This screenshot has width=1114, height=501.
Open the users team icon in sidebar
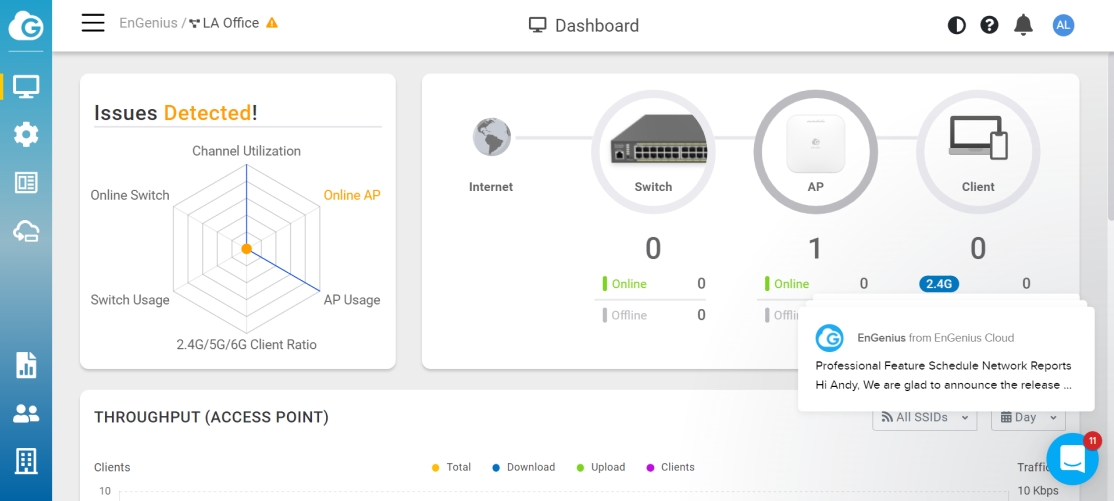click(26, 413)
